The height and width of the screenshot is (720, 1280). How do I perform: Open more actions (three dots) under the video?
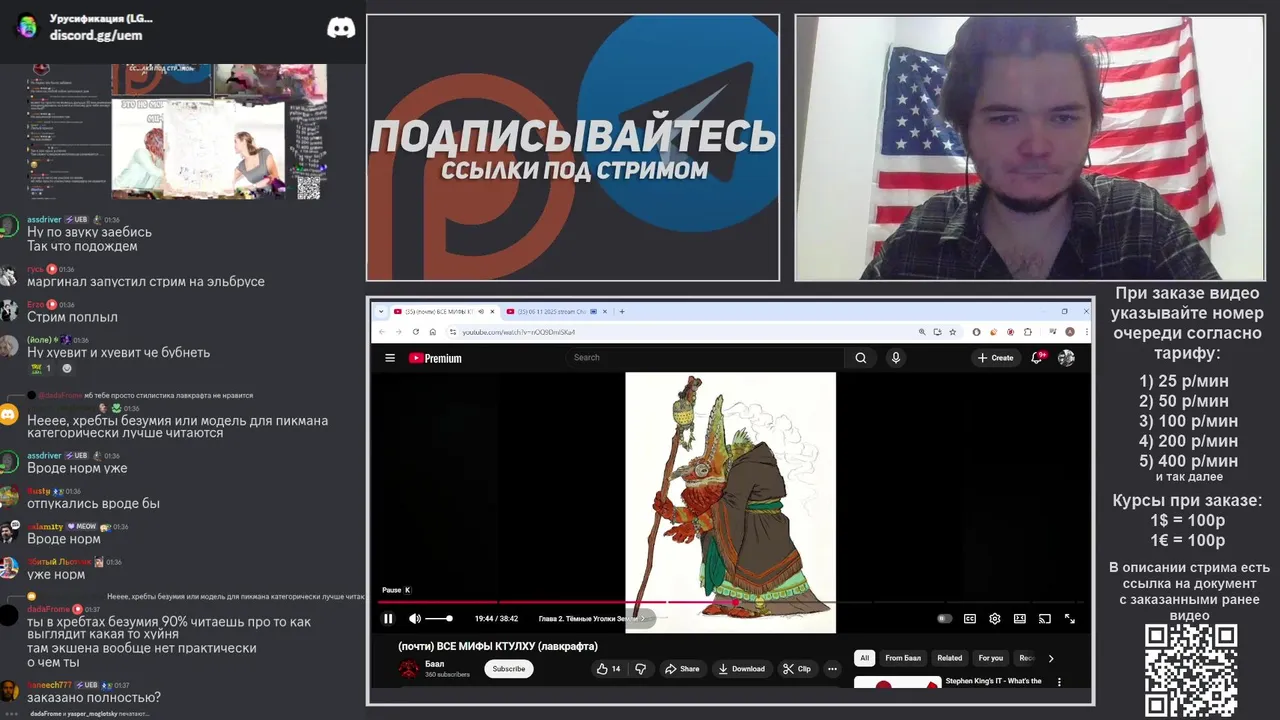(x=832, y=669)
